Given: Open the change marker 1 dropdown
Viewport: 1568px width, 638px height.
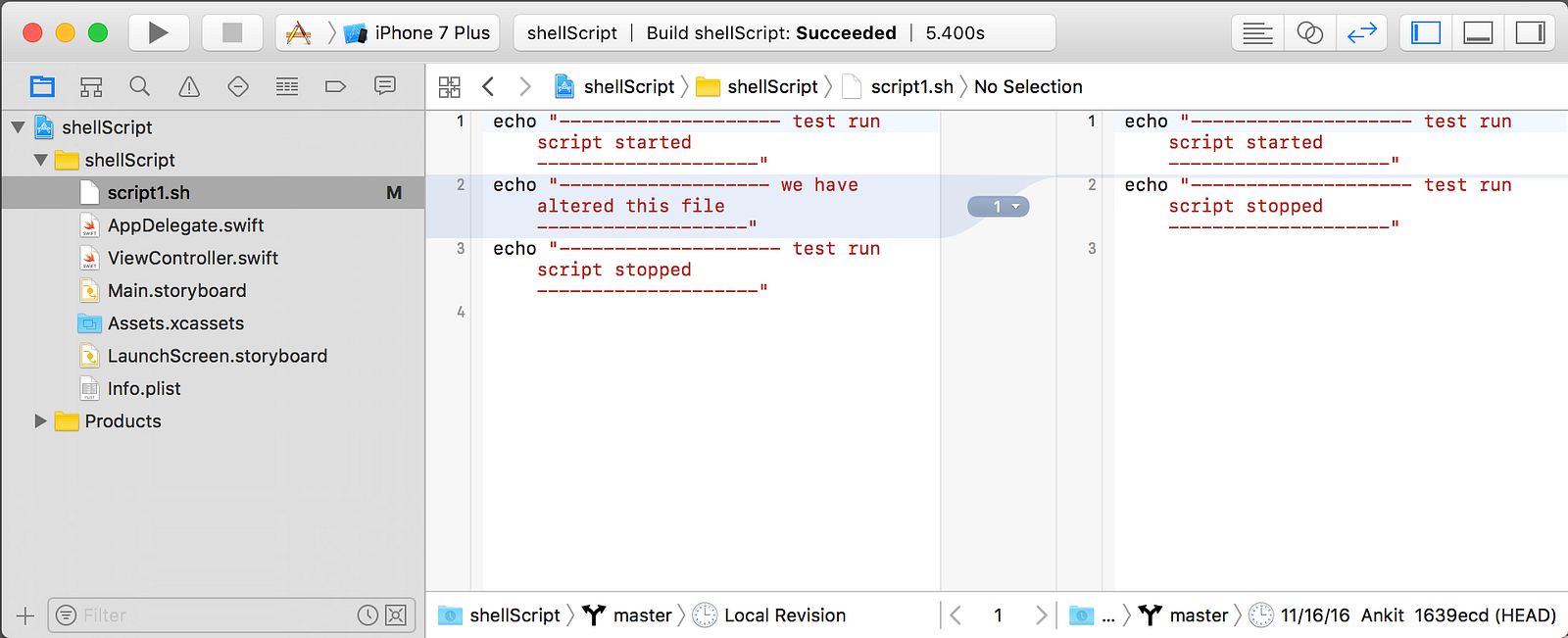Looking at the screenshot, I should (x=998, y=206).
